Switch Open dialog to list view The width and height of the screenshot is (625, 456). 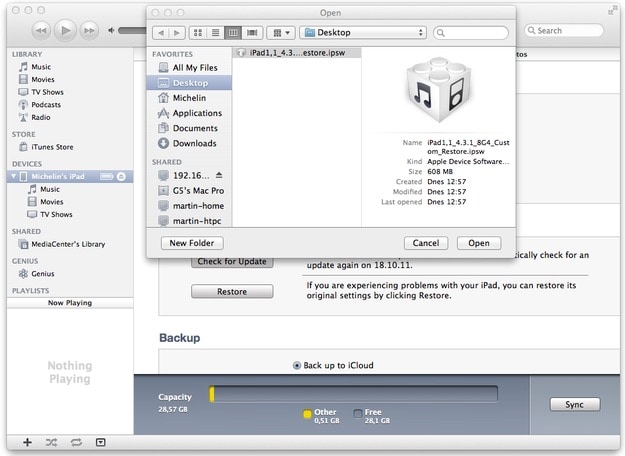pyautogui.click(x=215, y=33)
